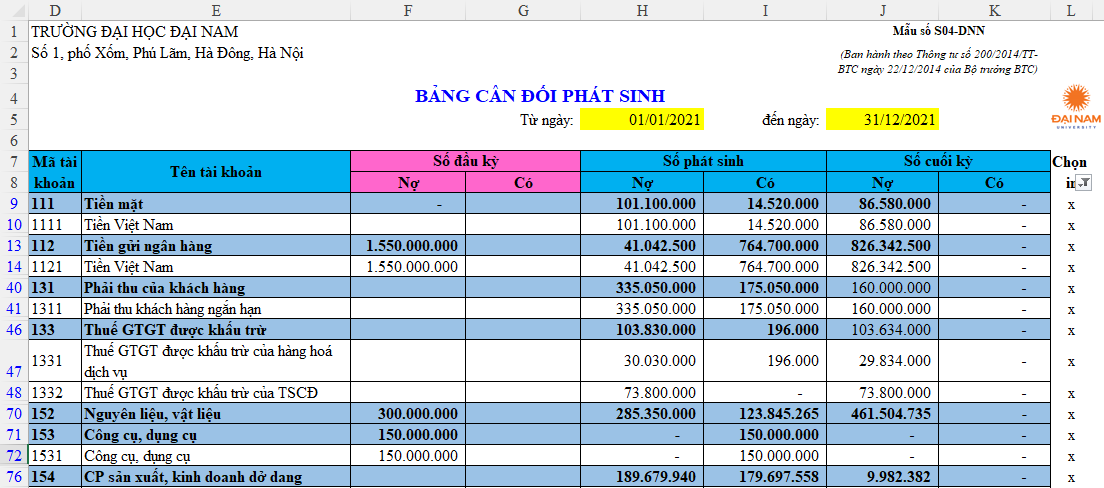
Task: Click the Từ ngày label
Action: pyautogui.click(x=546, y=120)
